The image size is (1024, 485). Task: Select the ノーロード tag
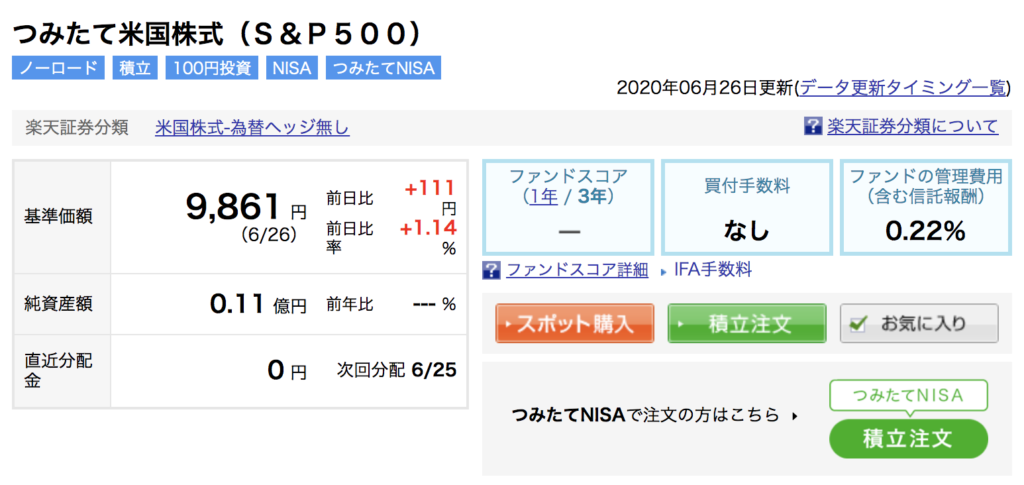pos(58,68)
